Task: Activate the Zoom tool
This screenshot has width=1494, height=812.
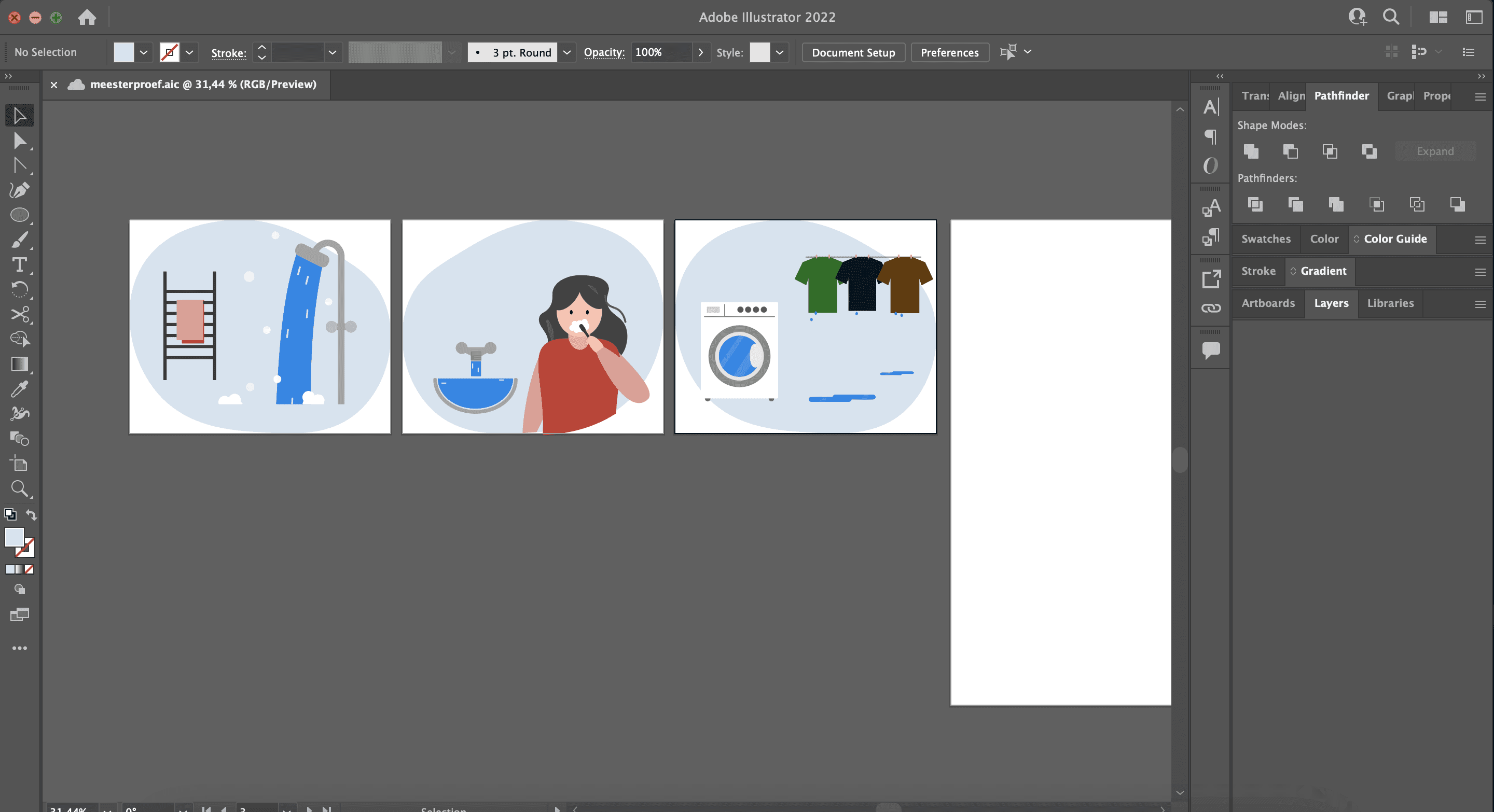Action: point(19,488)
